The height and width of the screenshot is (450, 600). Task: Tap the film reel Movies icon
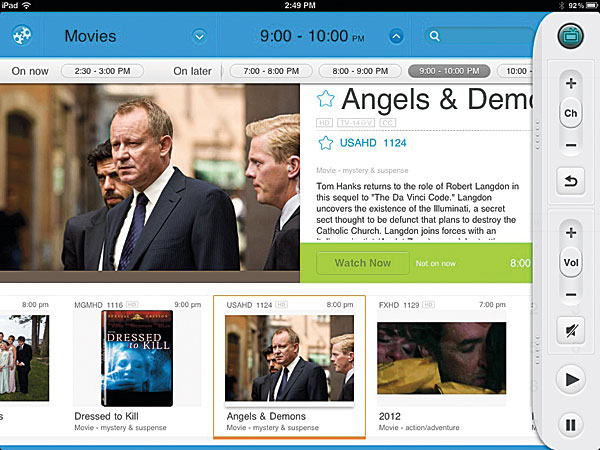[22, 36]
